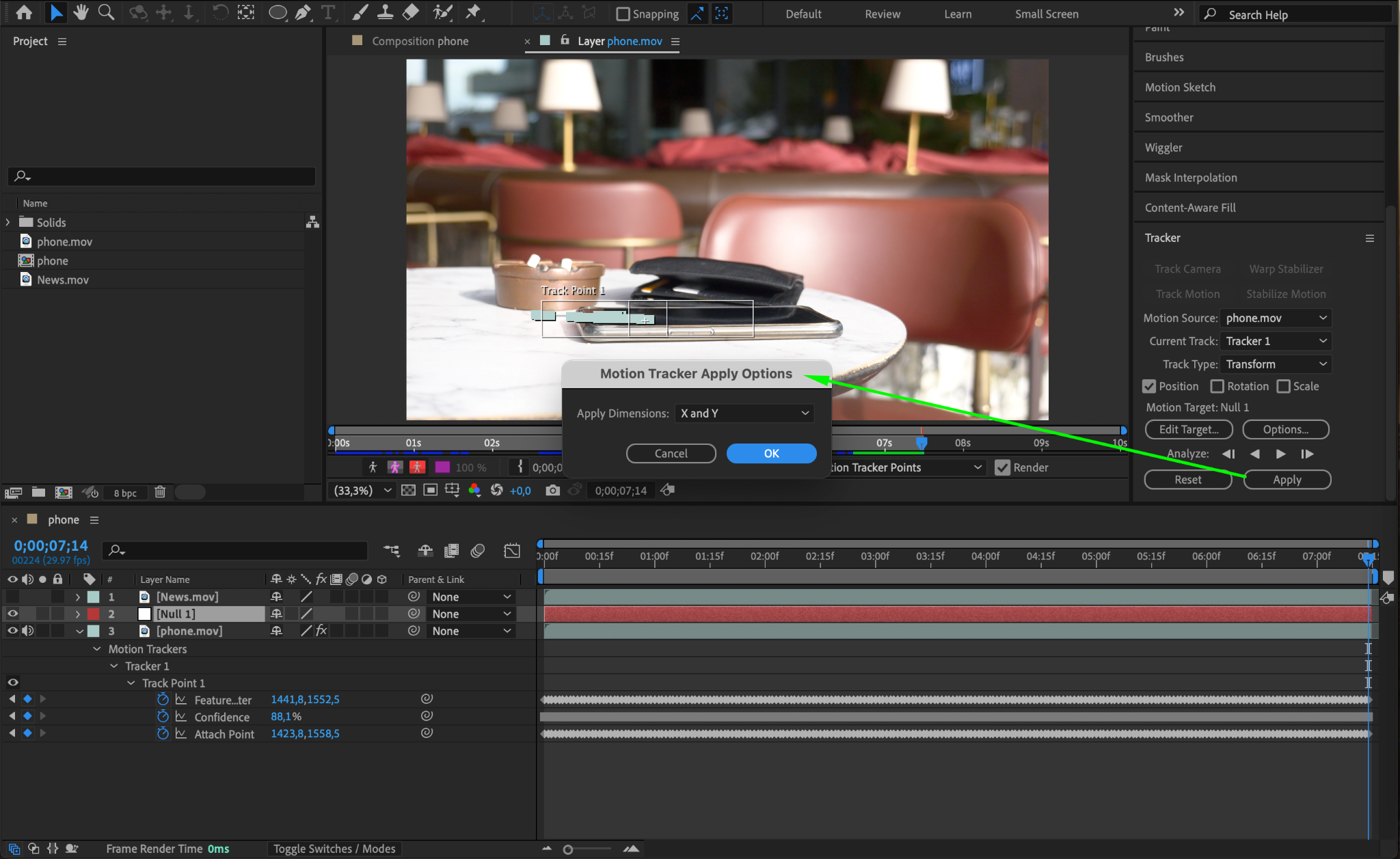Image resolution: width=1400 pixels, height=859 pixels.
Task: Select the Pen tool in toolbar
Action: 303,12
